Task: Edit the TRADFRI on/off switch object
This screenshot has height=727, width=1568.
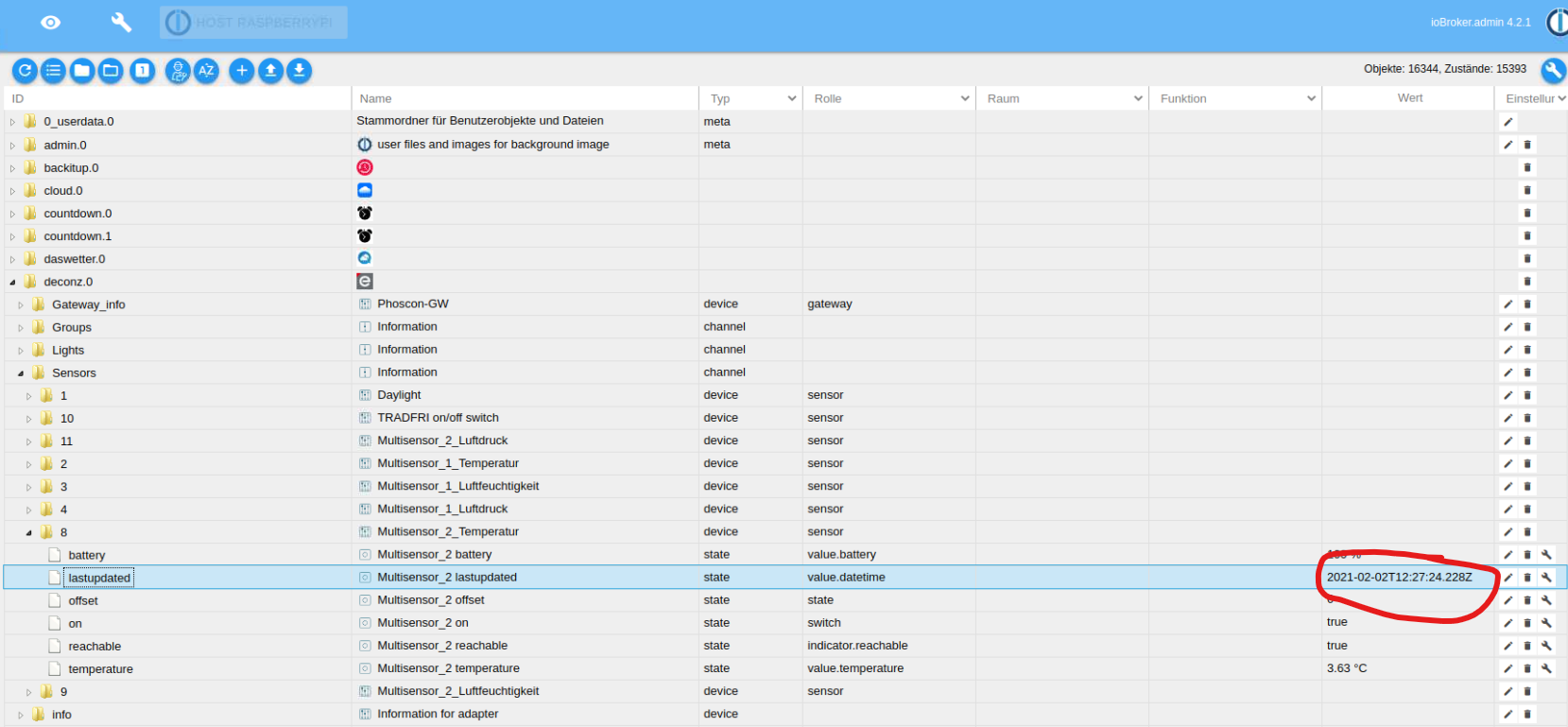Action: (x=1508, y=418)
